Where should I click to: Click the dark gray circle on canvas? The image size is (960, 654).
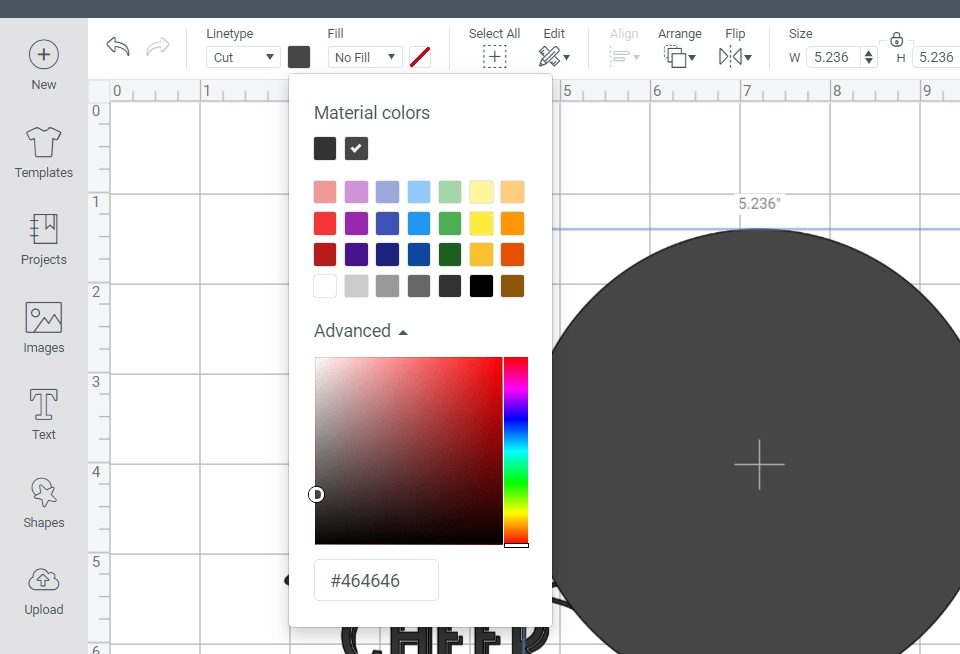[x=757, y=442]
